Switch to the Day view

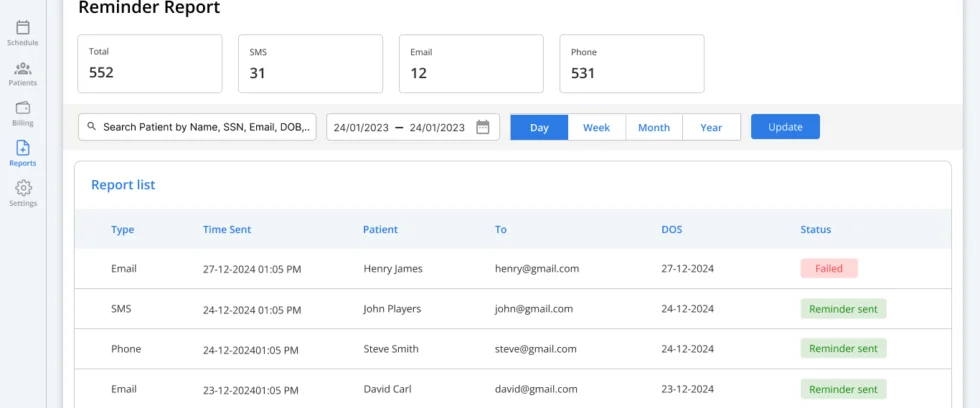coord(539,127)
